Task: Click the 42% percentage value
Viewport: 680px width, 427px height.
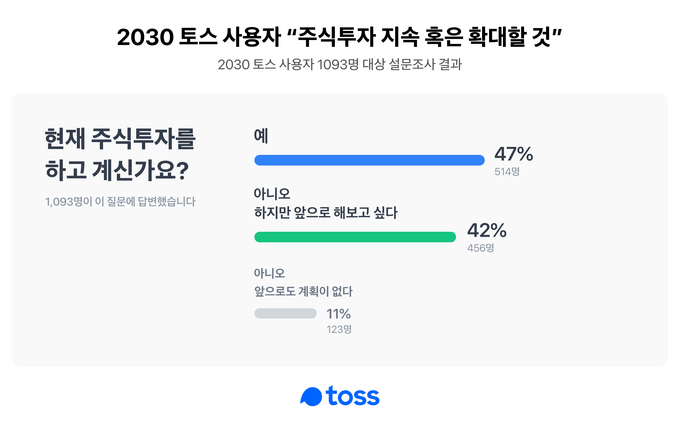Action: click(487, 231)
